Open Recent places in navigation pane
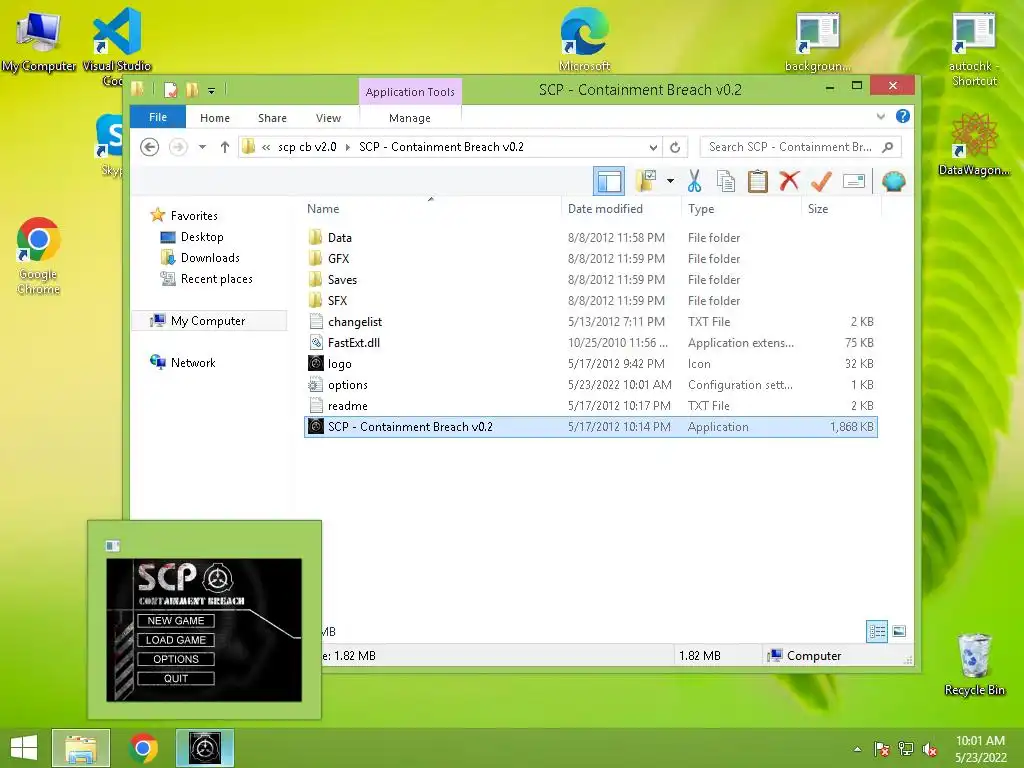 tap(216, 279)
